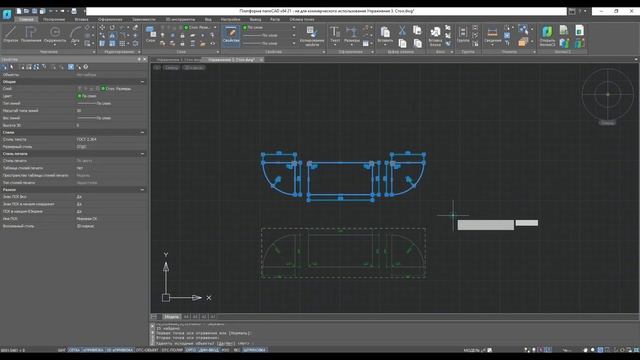Toggle ШАГ (snap step) in status bar
Image resolution: width=640 pixels, height=360 pixels.
pyautogui.click(x=62, y=350)
